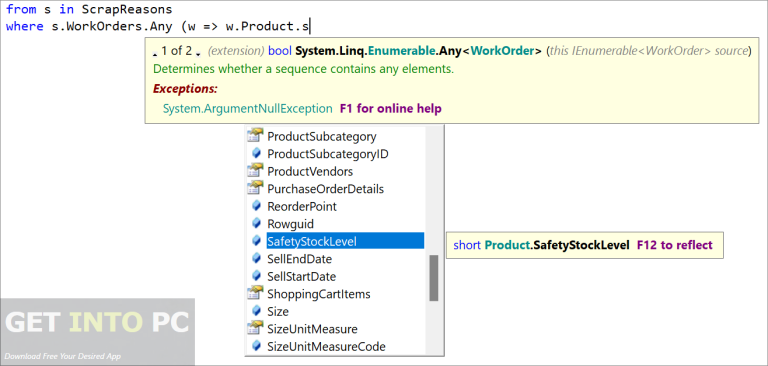The image size is (768, 366).
Task: Select SellStartDate in completion list
Action: [301, 276]
